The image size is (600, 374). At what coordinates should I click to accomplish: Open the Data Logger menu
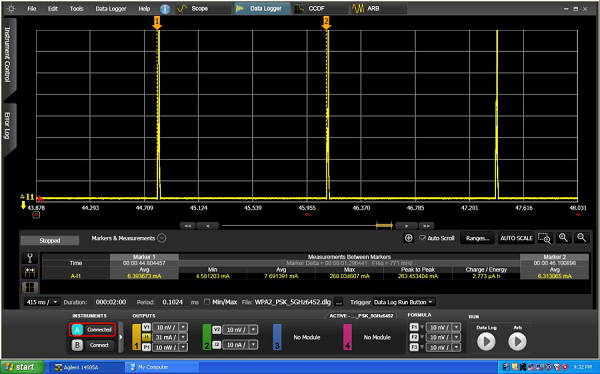pos(111,8)
